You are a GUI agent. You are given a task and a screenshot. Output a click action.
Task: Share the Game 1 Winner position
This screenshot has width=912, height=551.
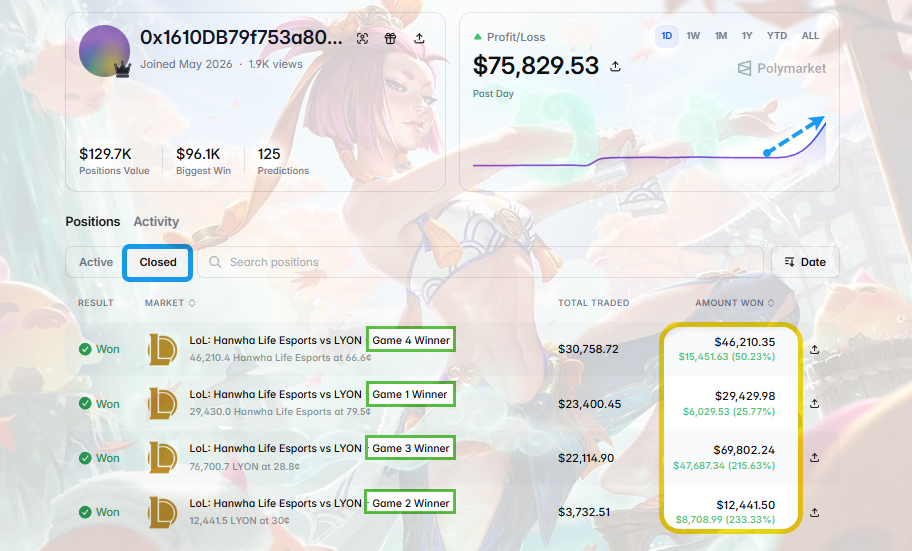click(x=814, y=403)
